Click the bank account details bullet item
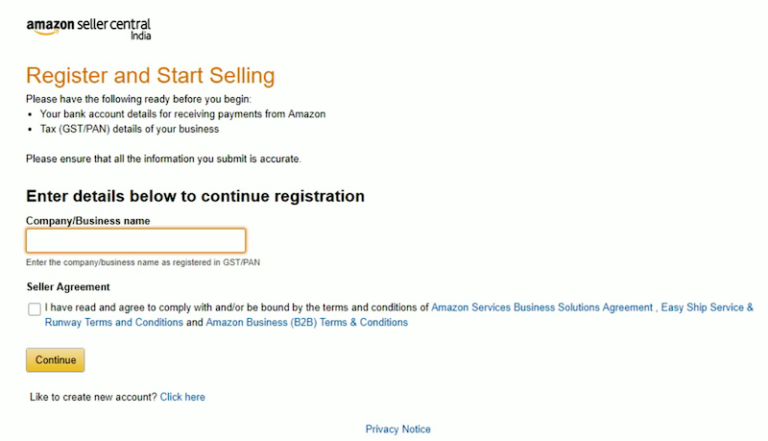768x441 pixels. [x=183, y=114]
